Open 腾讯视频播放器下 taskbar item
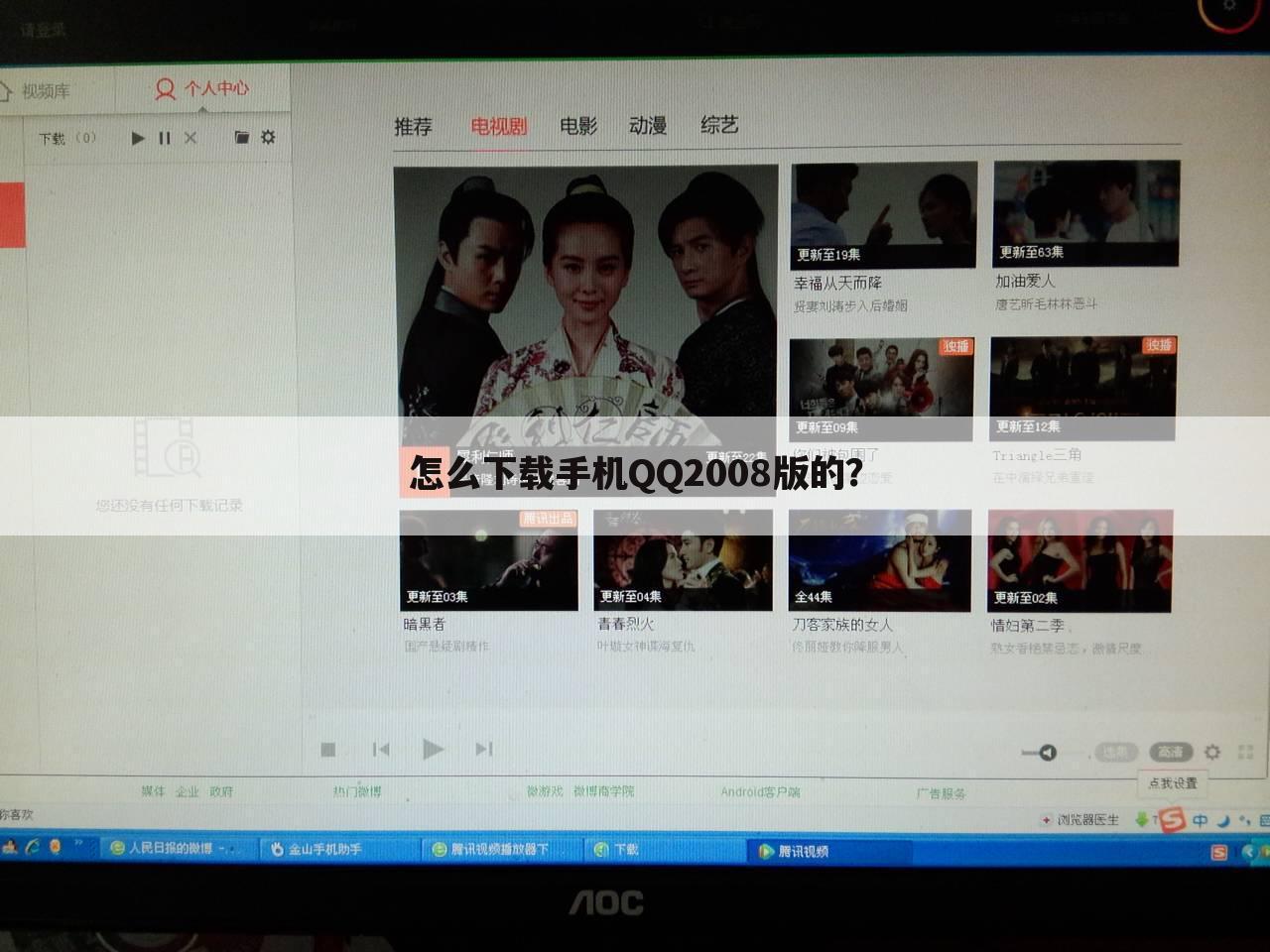The image size is (1270, 952). coord(501,849)
